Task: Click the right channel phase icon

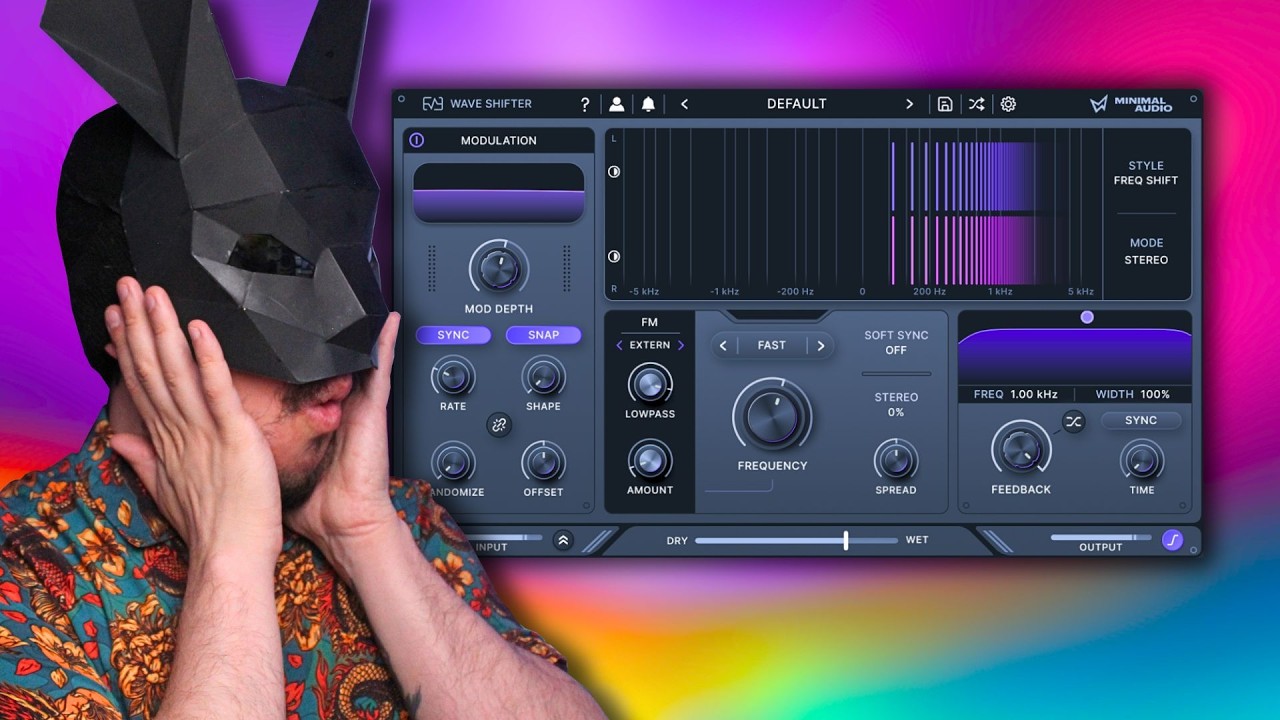Action: click(x=614, y=257)
